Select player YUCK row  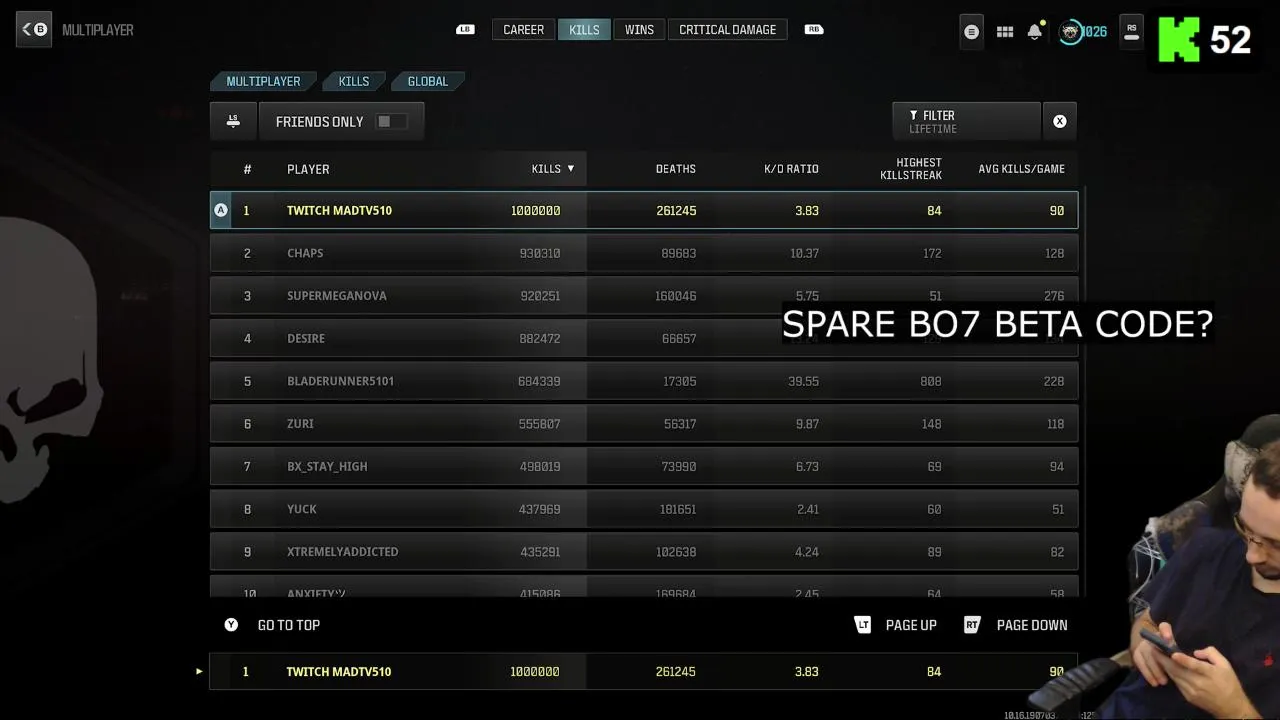pyautogui.click(x=644, y=509)
